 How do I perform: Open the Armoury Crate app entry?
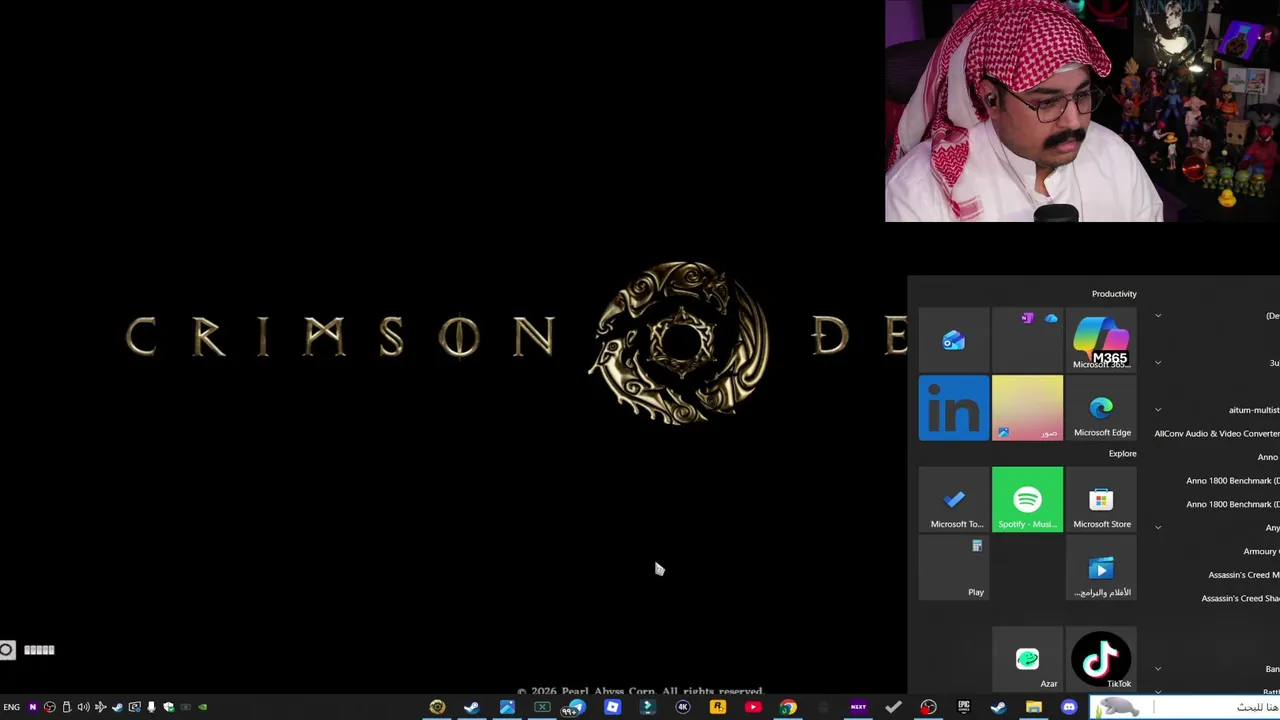point(1261,551)
